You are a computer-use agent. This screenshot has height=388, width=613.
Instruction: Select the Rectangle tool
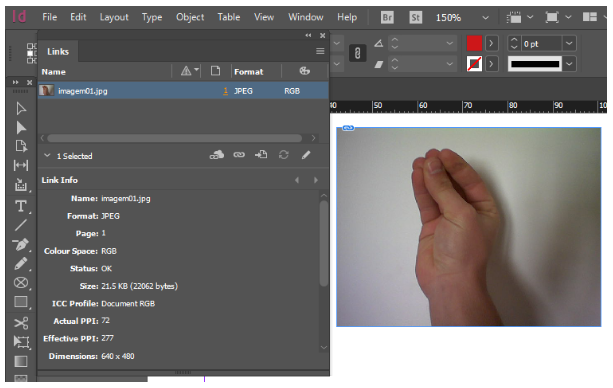(21, 302)
